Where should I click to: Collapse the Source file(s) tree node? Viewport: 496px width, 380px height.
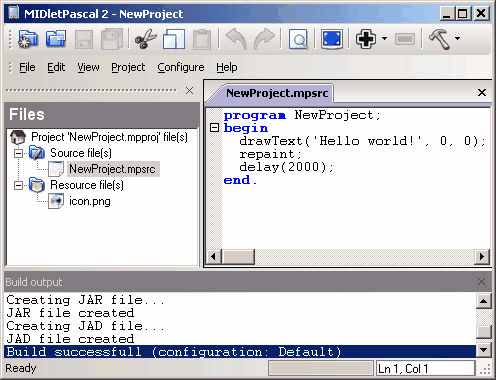(19, 153)
